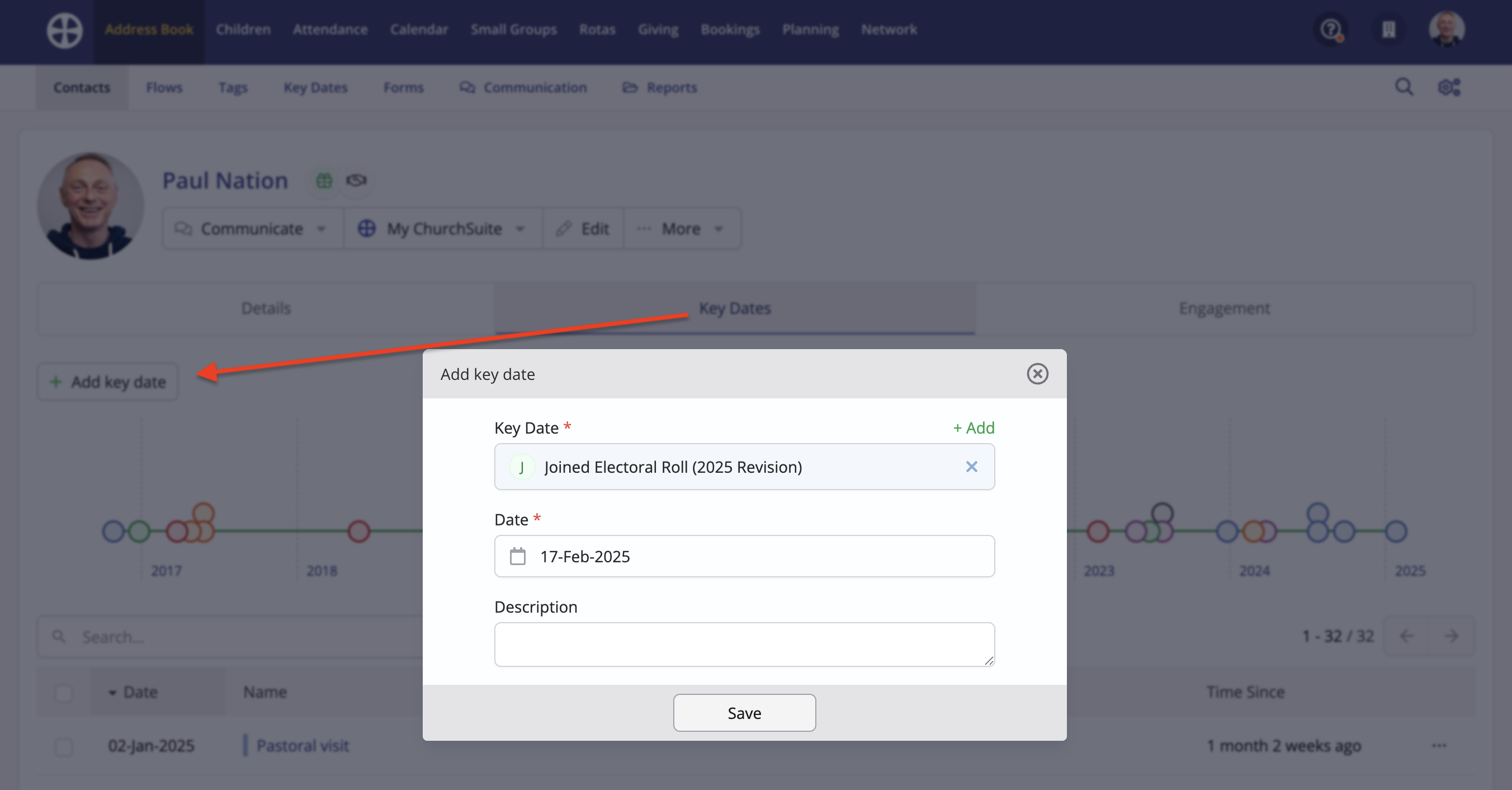
Task: Clear the selected Joined Electoral Roll key date
Action: [971, 467]
